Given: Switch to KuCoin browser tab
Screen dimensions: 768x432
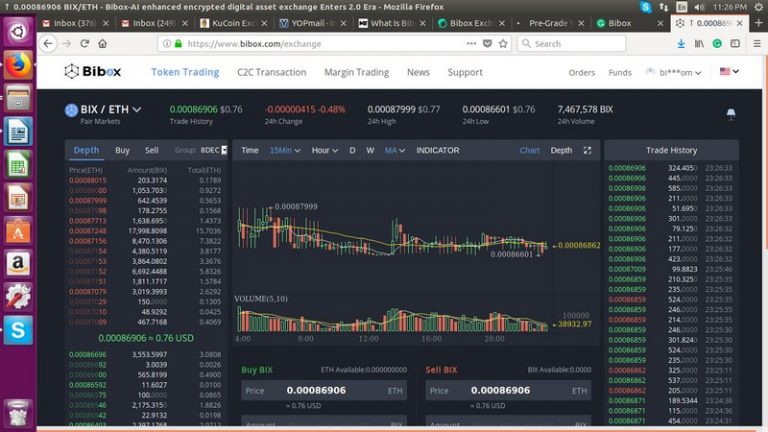Looking at the screenshot, I should click(234, 23).
